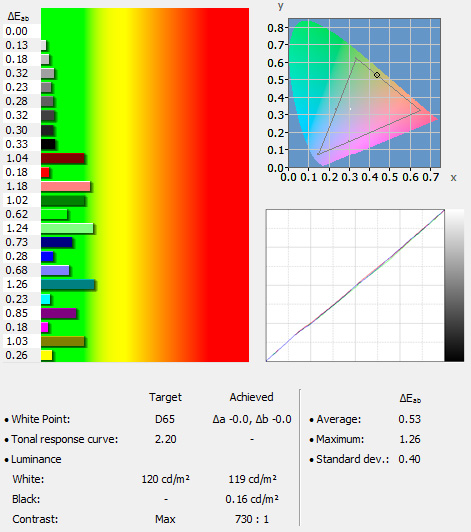Click the Tonal response curve label

(64, 439)
